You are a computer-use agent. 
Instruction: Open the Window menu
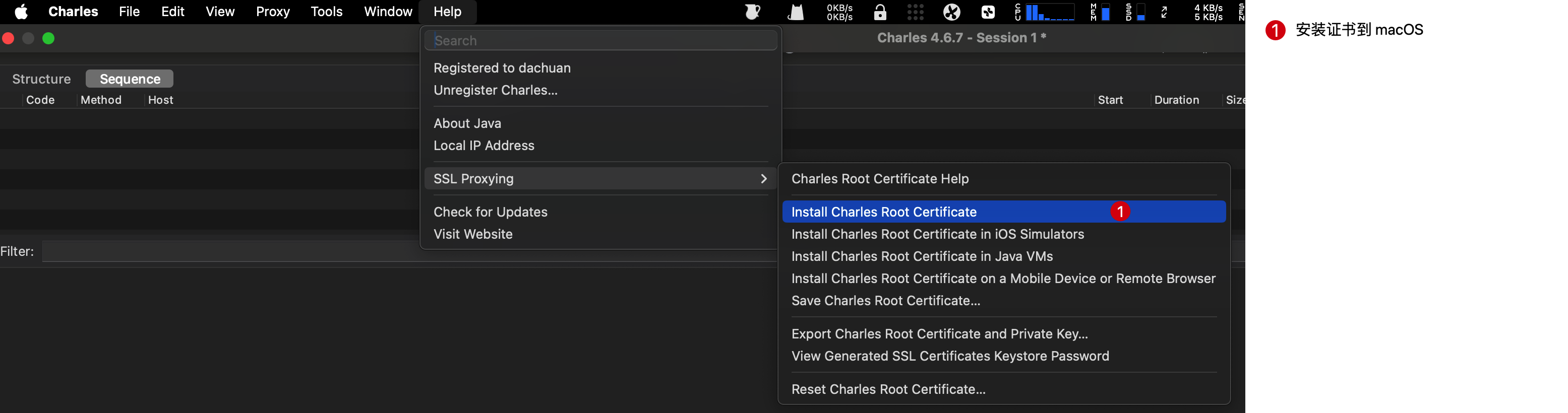(x=388, y=12)
